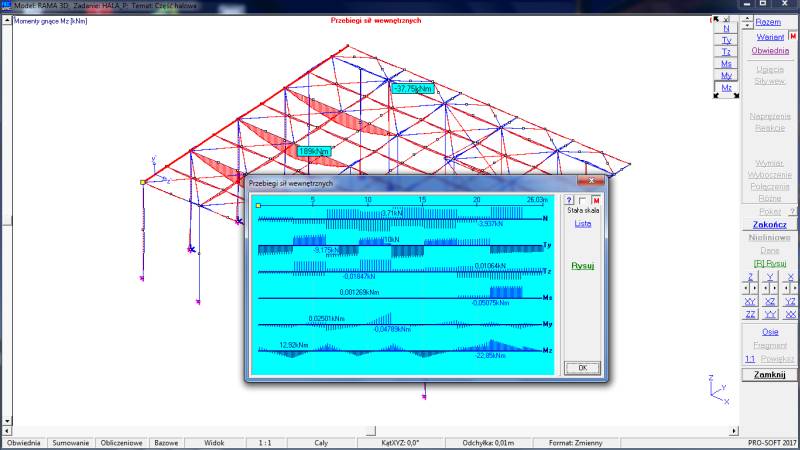800x450 pixels.
Task: Click the green [R] Rysuj link
Action: [770, 263]
